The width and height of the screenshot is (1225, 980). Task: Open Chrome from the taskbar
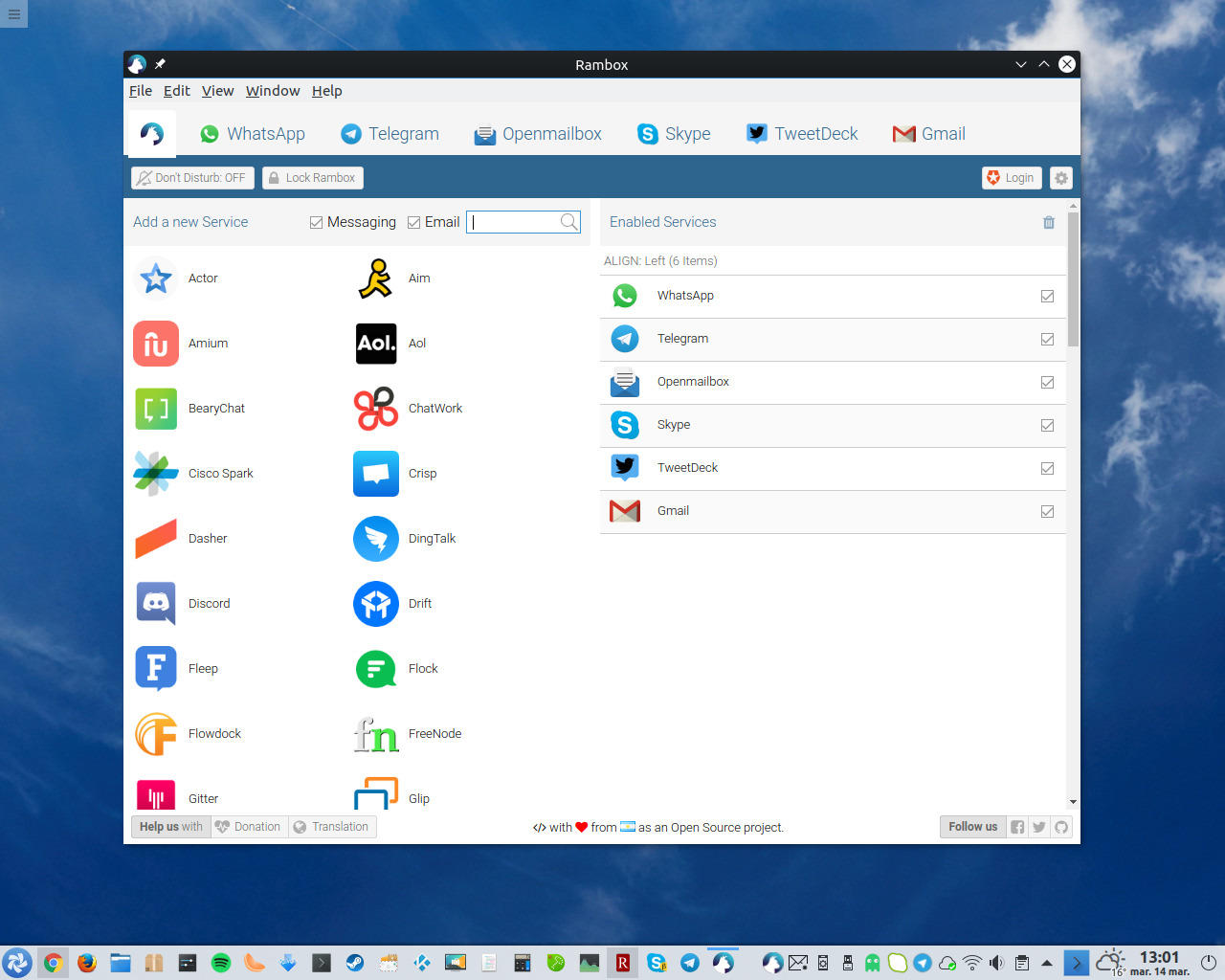click(54, 963)
